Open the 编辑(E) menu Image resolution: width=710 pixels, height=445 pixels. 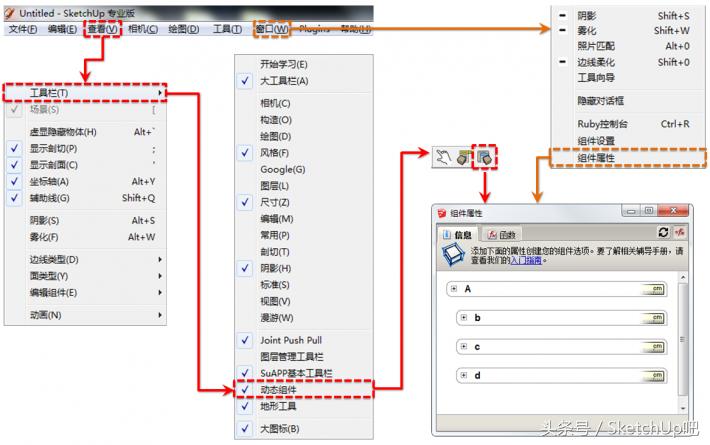62,29
